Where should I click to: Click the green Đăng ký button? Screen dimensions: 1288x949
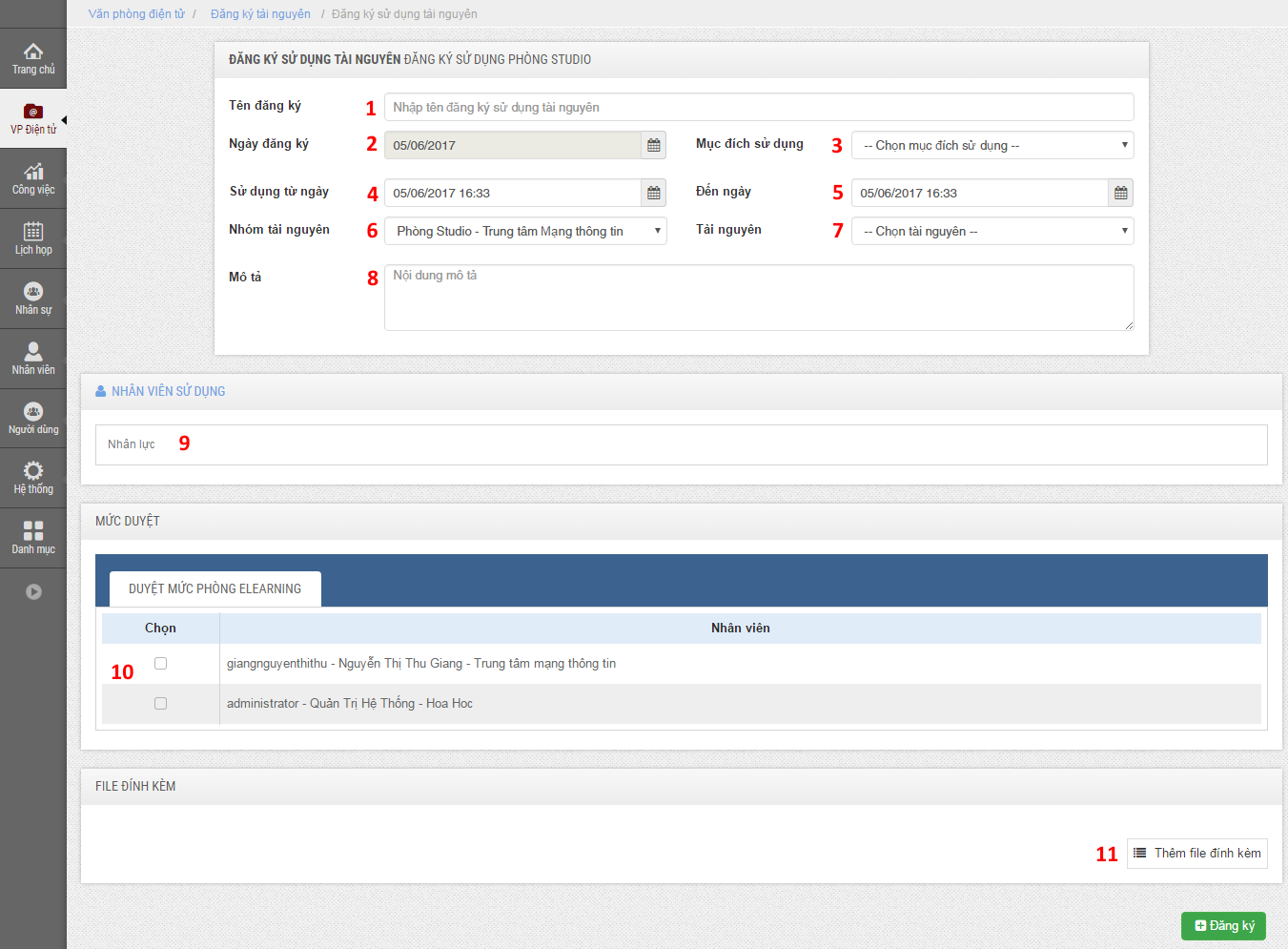(x=1223, y=926)
